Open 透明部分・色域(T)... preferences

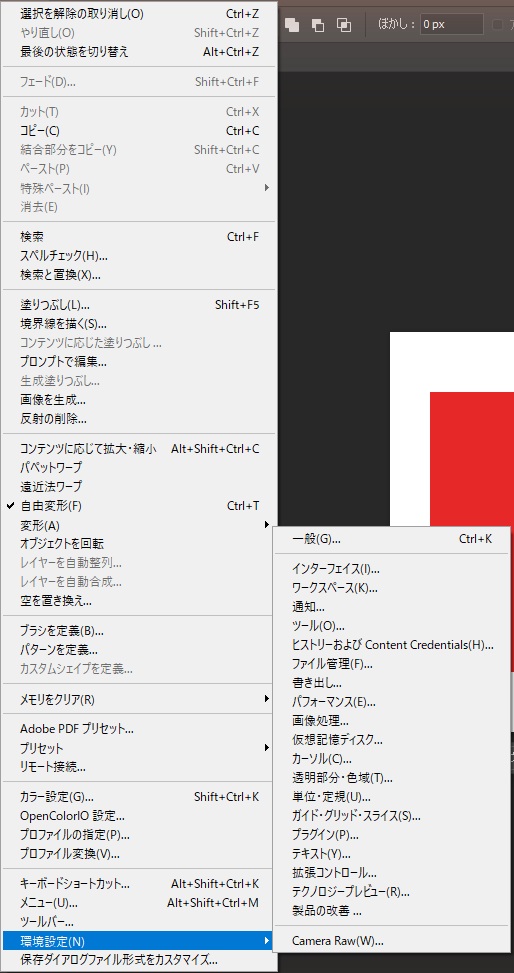click(x=392, y=778)
